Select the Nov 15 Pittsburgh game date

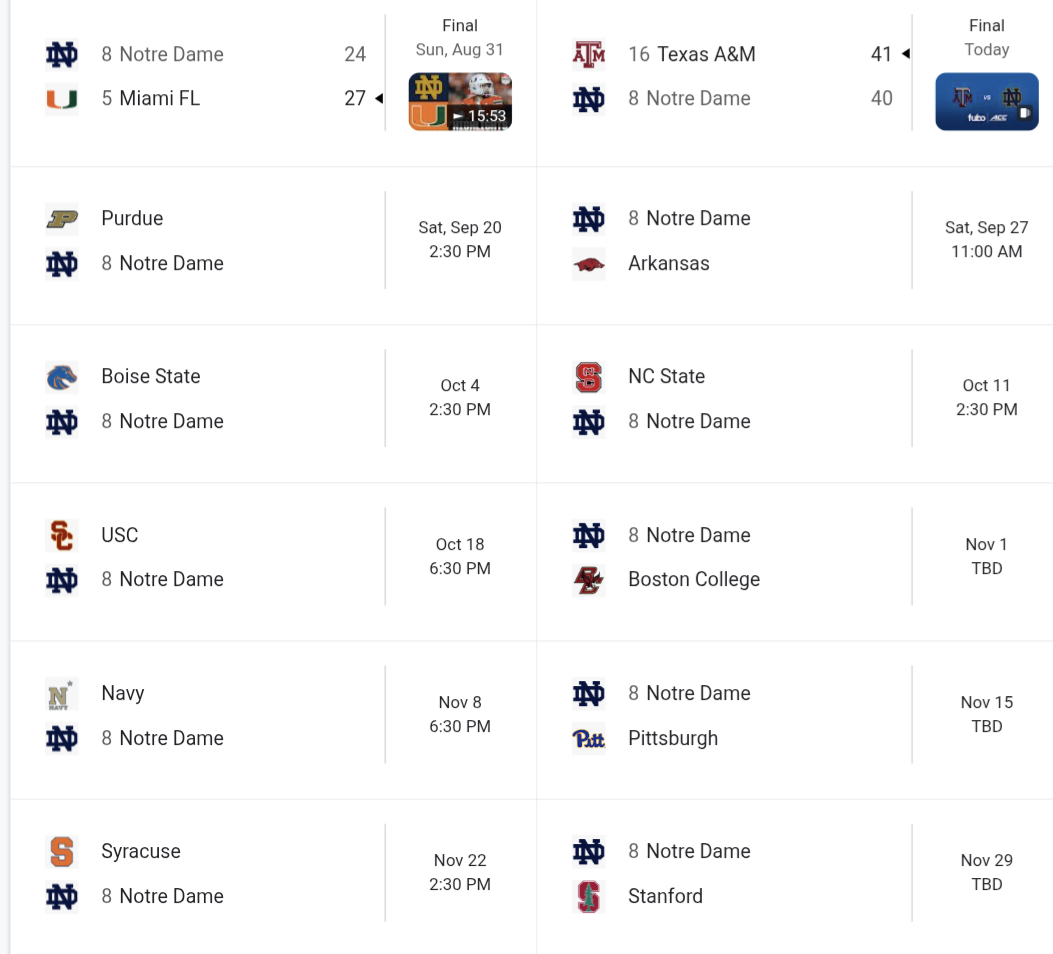tap(987, 702)
